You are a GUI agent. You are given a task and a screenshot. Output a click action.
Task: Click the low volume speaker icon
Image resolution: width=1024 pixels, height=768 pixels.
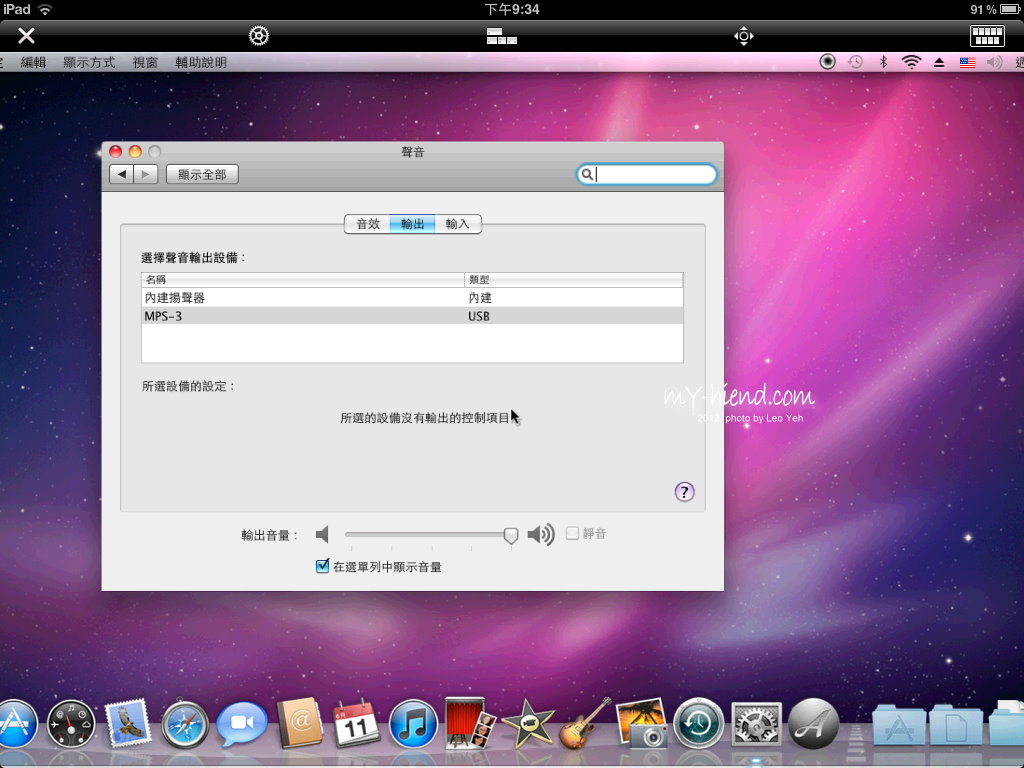click(322, 535)
